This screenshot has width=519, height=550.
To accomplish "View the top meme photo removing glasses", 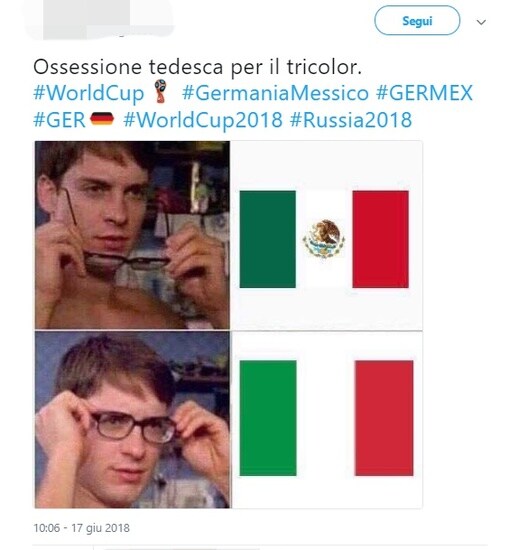I will (132, 235).
